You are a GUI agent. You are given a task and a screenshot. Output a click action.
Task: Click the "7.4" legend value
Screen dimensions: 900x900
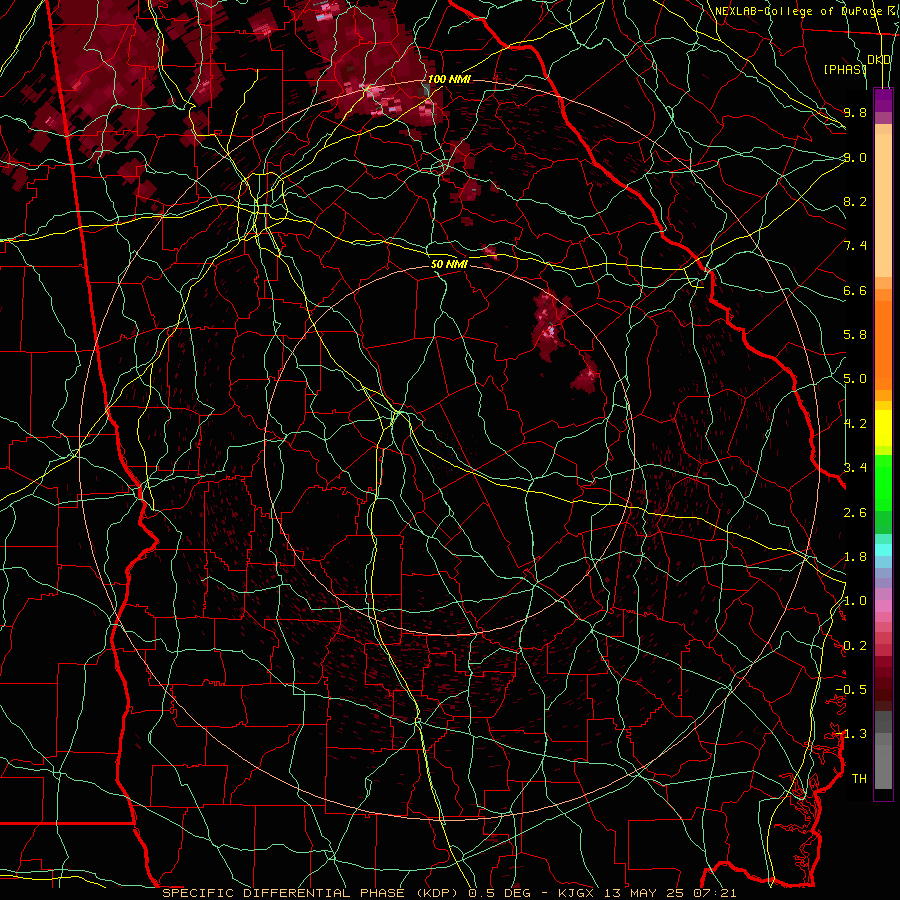[x=855, y=246]
